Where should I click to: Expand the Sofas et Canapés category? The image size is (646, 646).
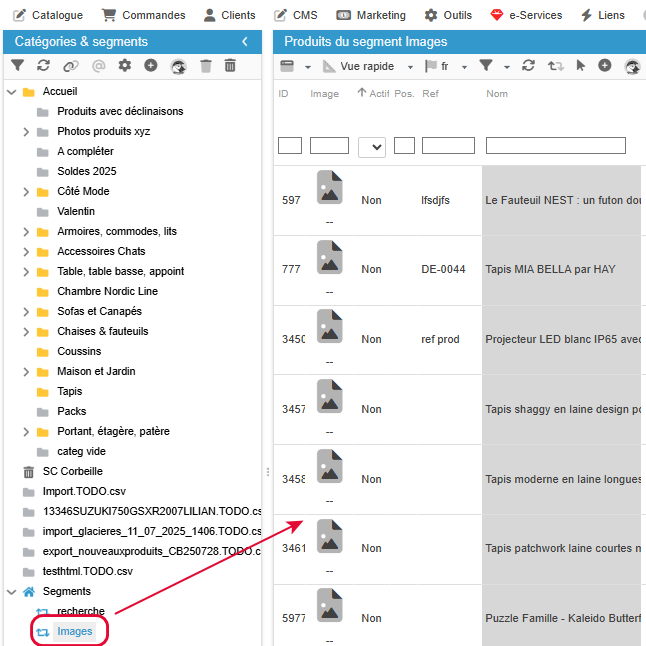tap(26, 312)
